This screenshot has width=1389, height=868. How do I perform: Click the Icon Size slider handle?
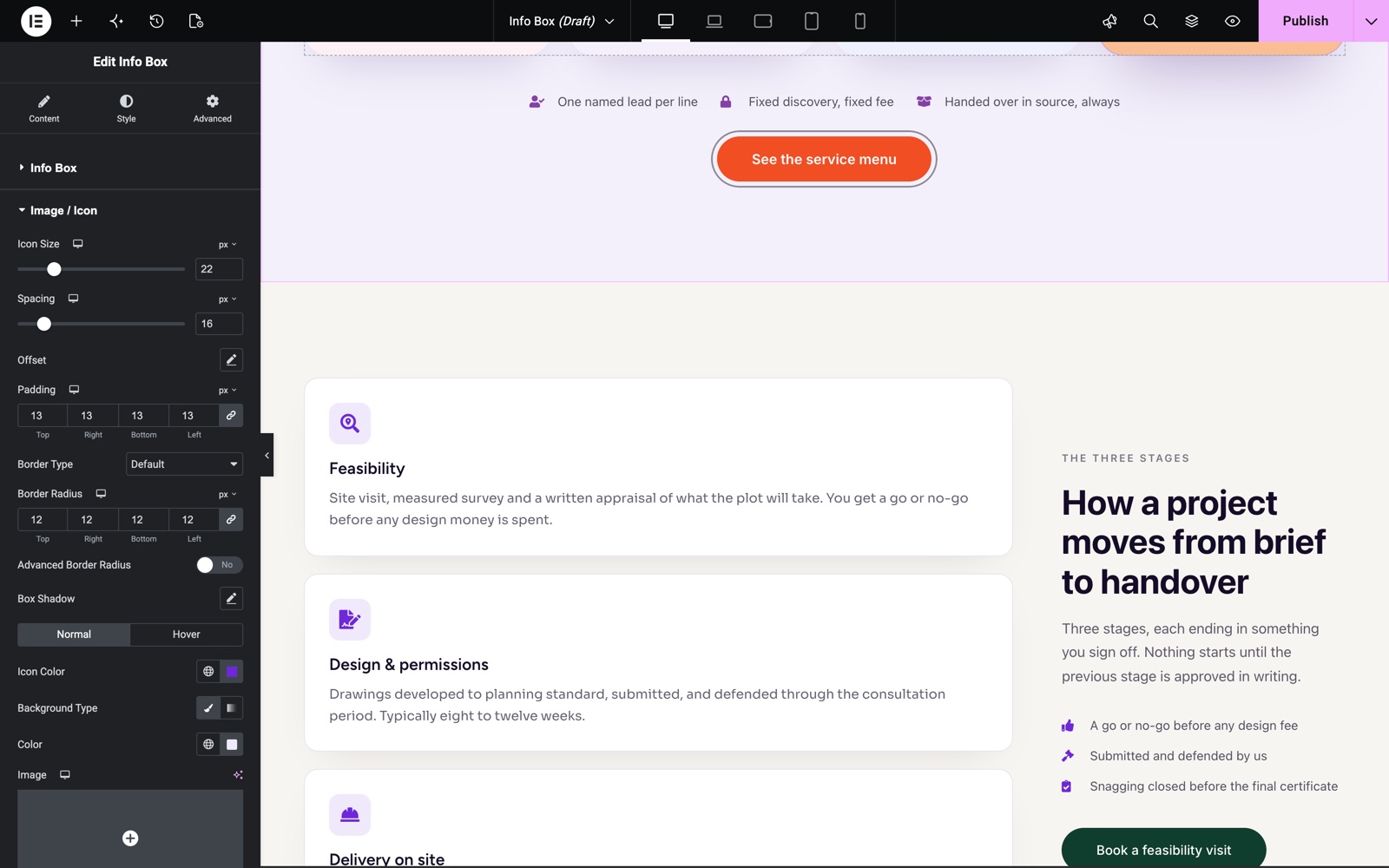point(54,269)
